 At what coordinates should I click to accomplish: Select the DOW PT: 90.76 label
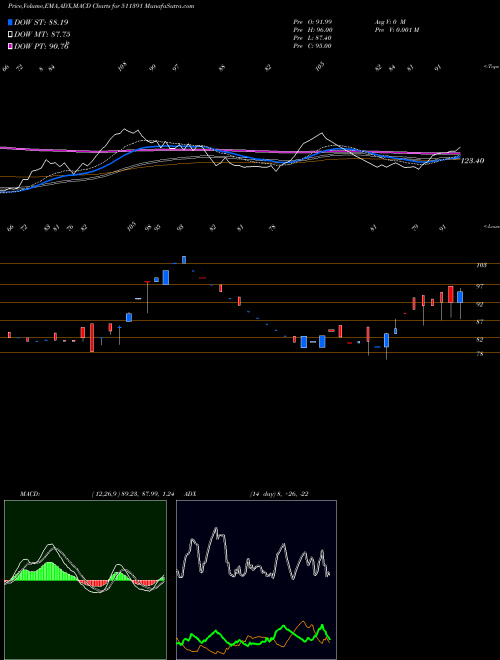pyautogui.click(x=42, y=46)
